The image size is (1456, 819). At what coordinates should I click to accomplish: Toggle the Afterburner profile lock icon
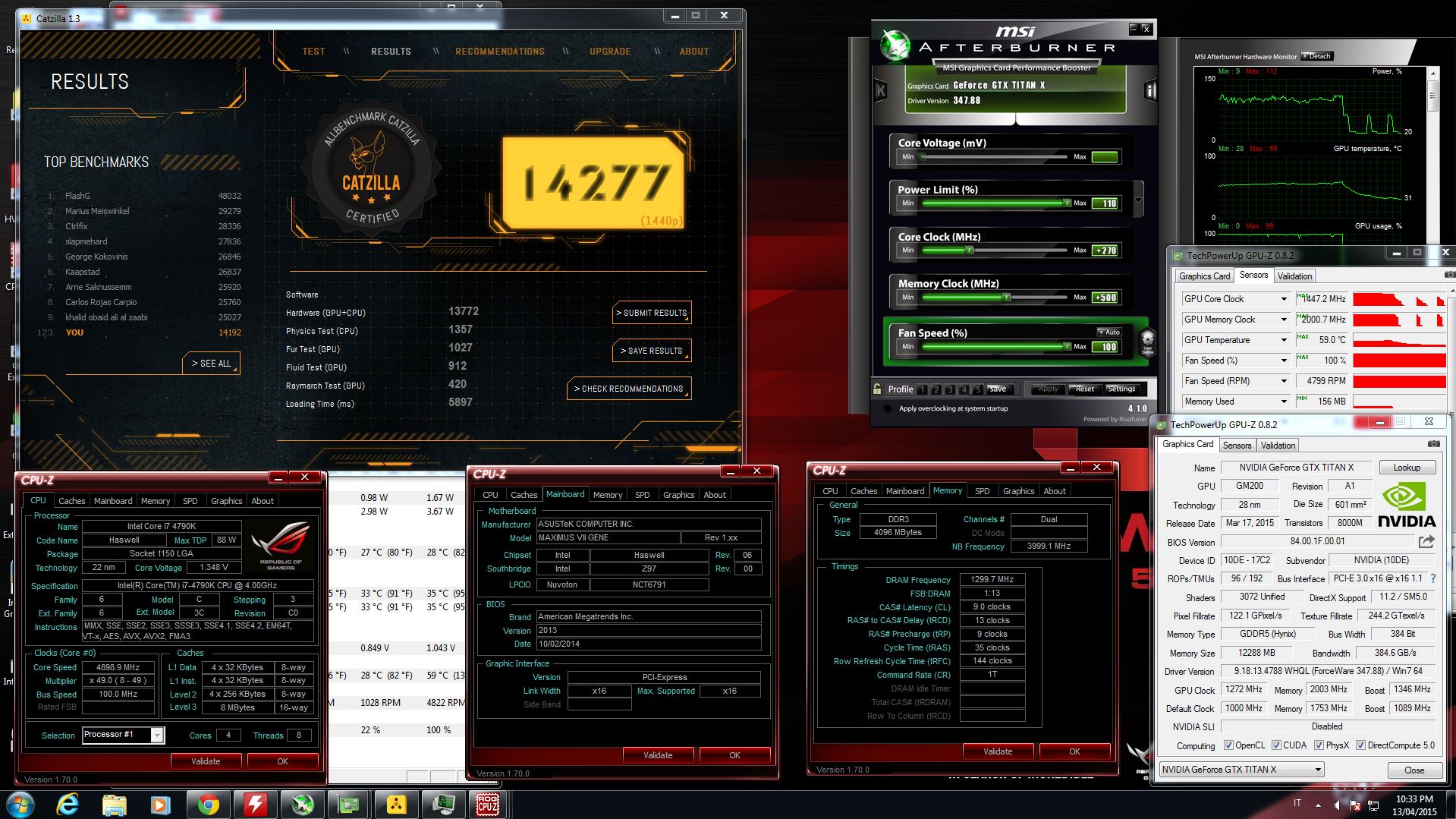tap(877, 389)
